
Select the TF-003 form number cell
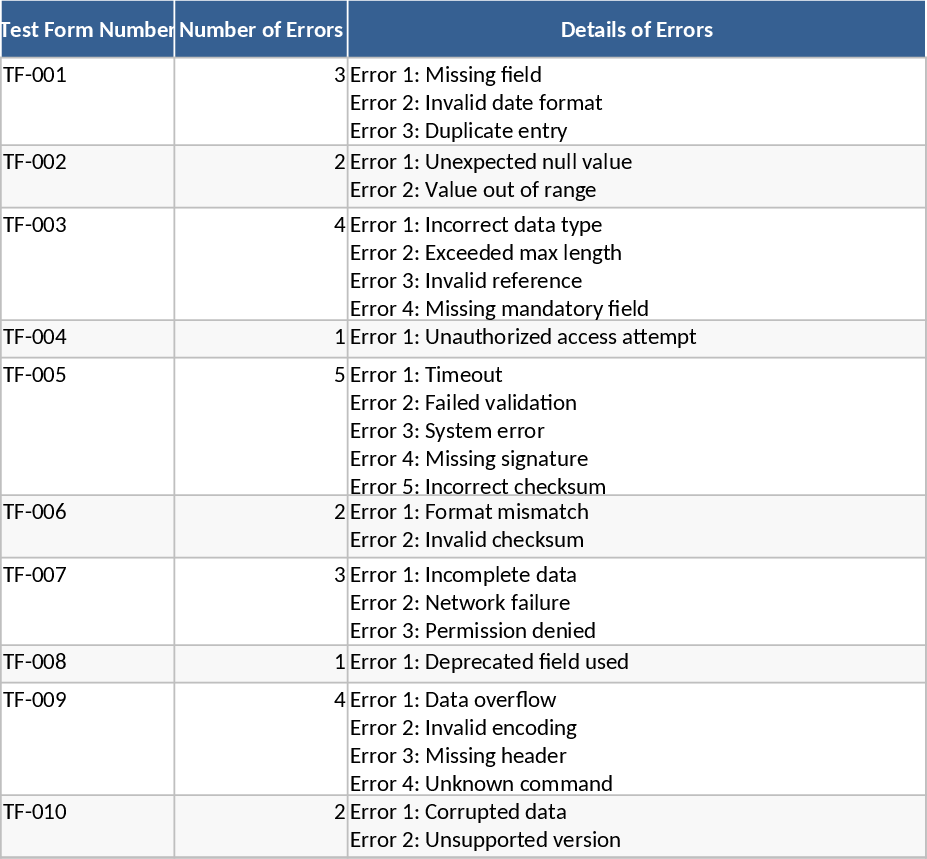[x=87, y=264]
